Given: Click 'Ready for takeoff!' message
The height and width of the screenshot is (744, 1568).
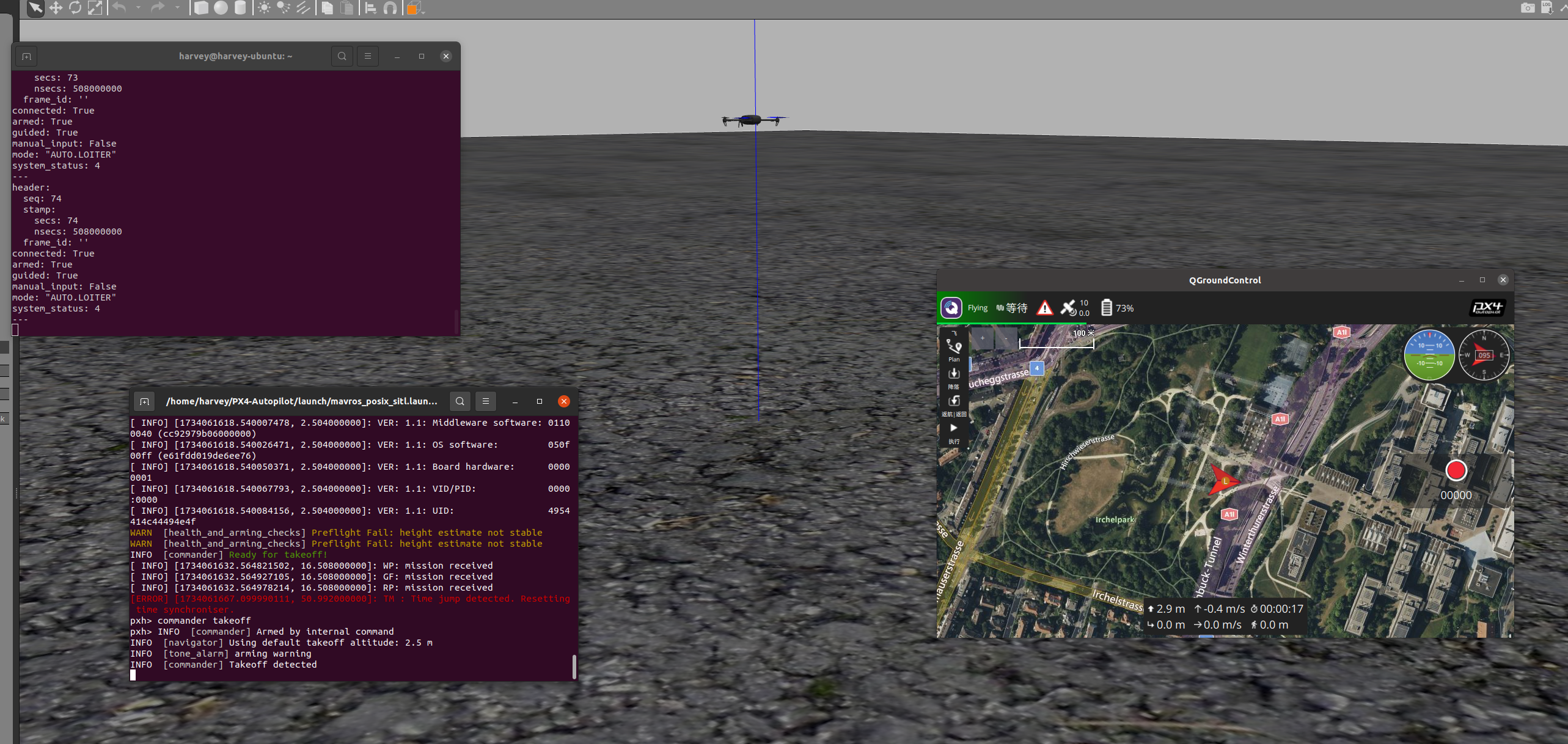Looking at the screenshot, I should point(278,555).
